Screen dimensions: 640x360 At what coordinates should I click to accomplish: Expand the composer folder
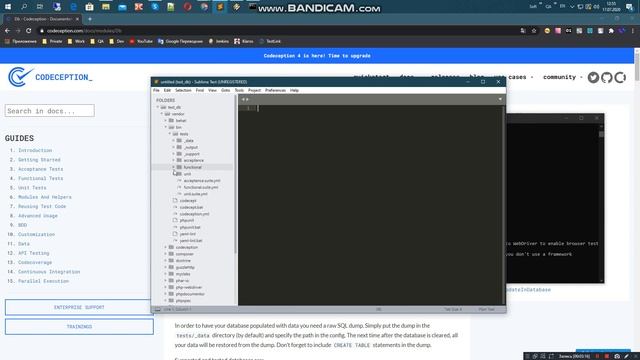point(166,254)
